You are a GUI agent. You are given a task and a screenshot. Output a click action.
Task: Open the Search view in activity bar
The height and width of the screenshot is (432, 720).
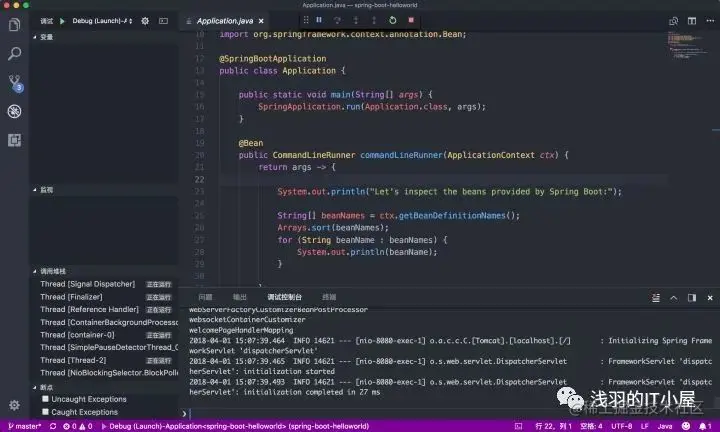(x=14, y=54)
